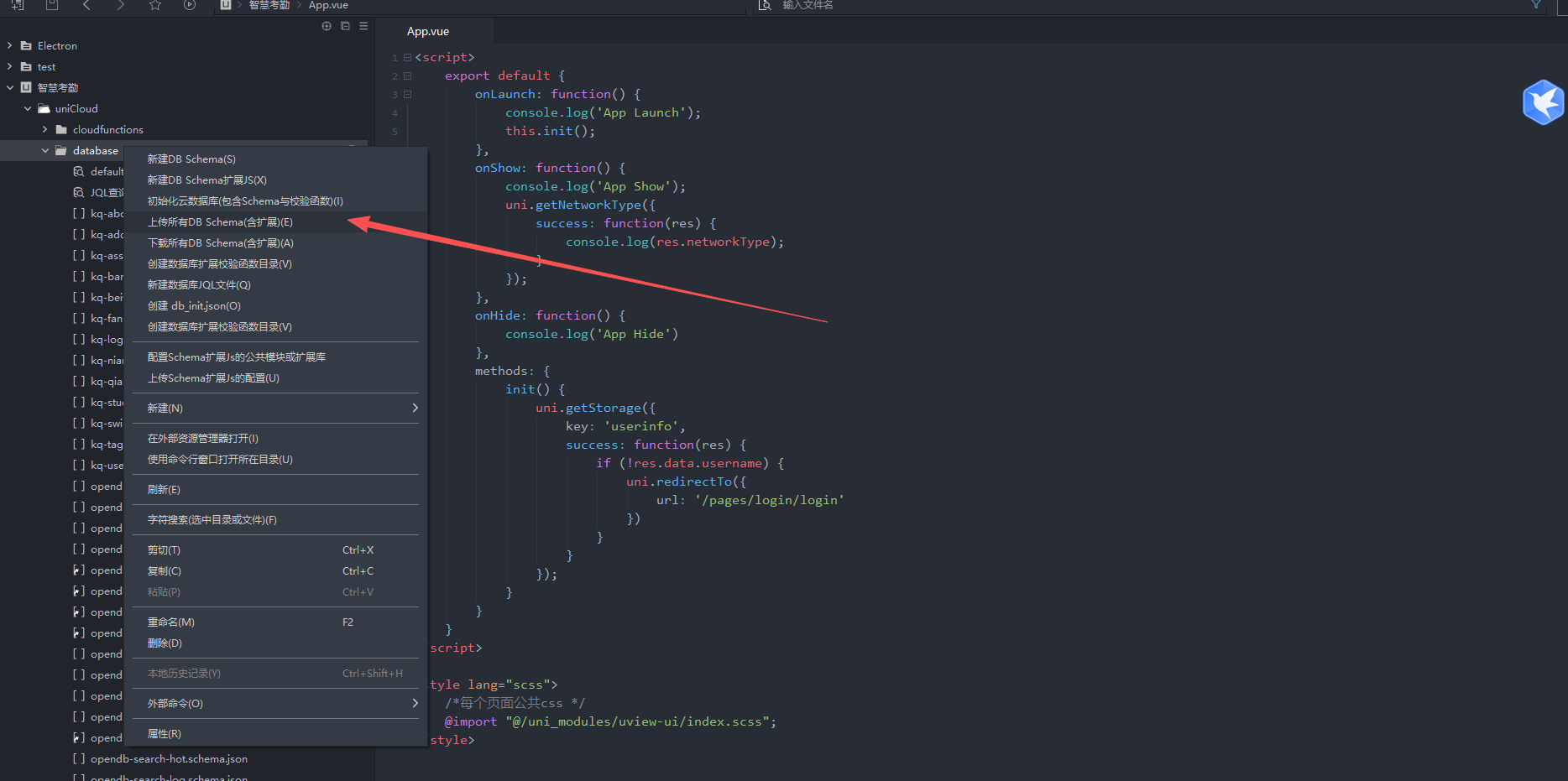Click the forward navigation arrow in toolbar
The image size is (1568, 781).
click(121, 5)
